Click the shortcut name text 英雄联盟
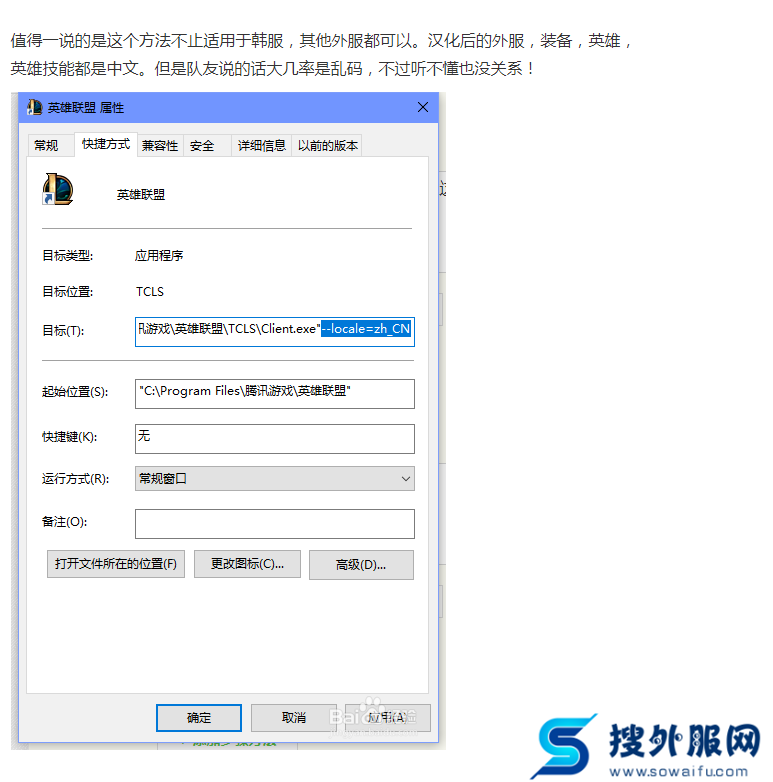Image resolution: width=773 pixels, height=782 pixels. 141,195
